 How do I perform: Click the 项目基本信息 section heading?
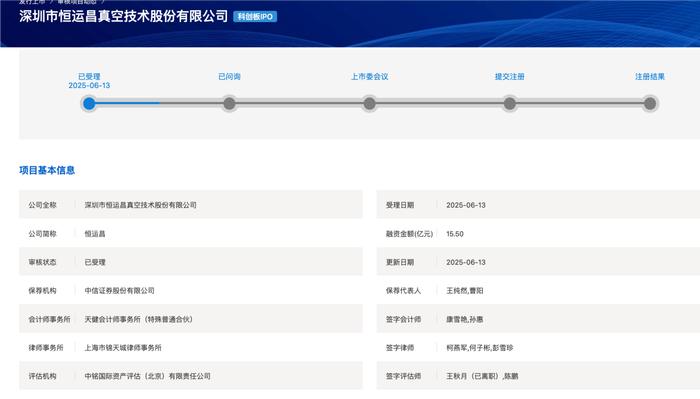pyautogui.click(x=47, y=170)
